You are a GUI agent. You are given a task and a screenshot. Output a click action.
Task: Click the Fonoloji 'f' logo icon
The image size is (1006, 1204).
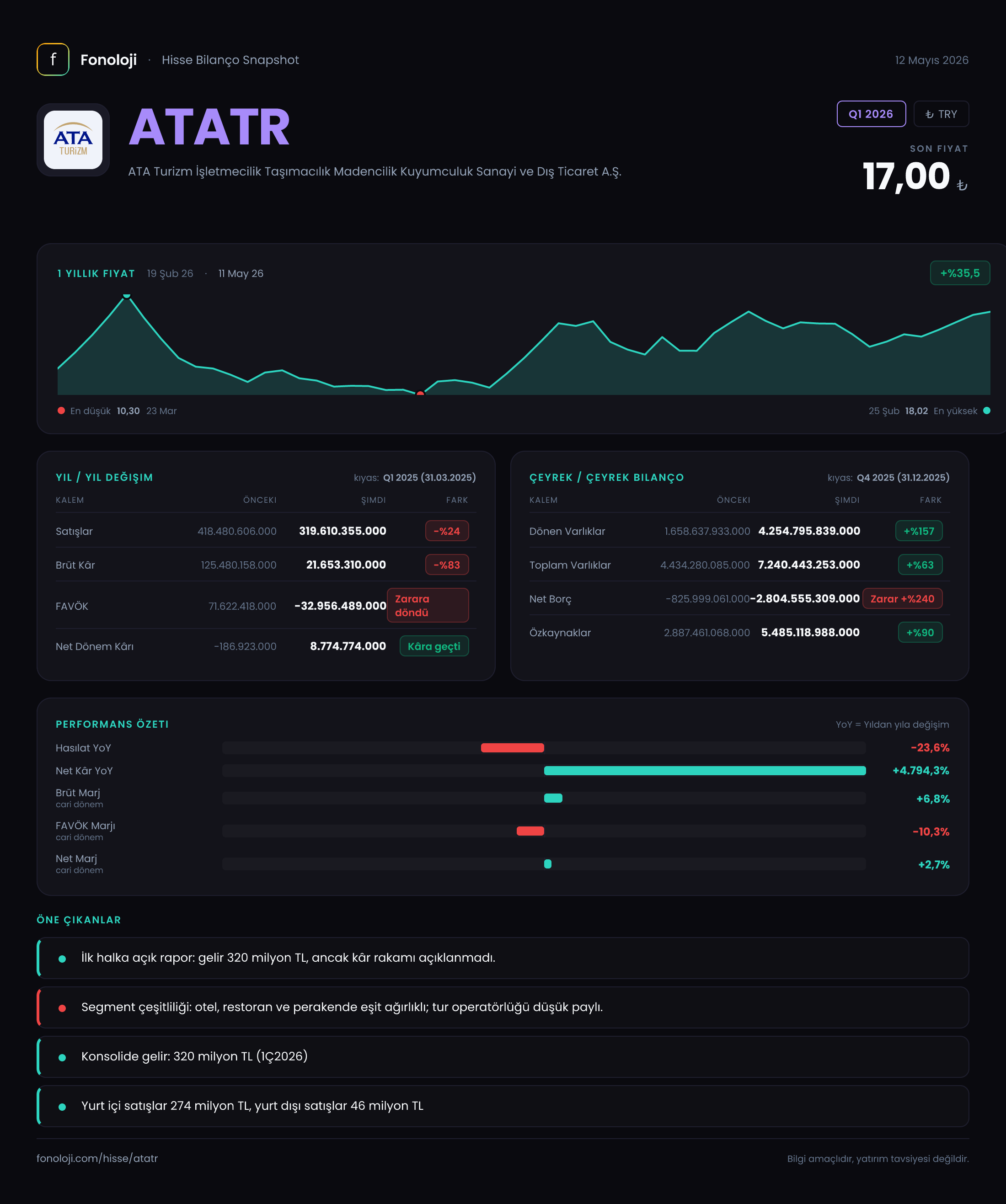[x=53, y=59]
